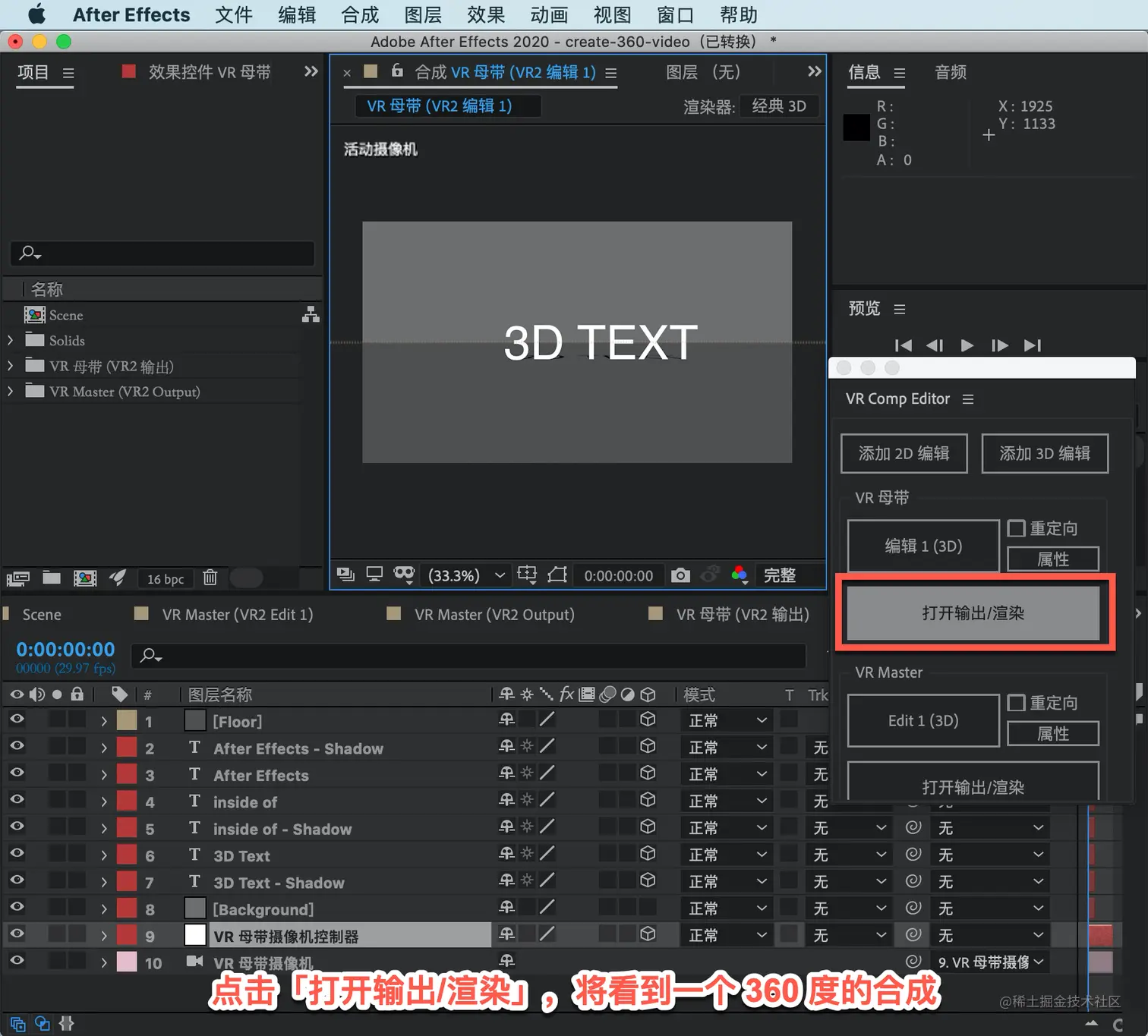Click the Interpret Footage icon in the project panel
Image resolution: width=1148 pixels, height=1036 pixels.
tap(18, 578)
